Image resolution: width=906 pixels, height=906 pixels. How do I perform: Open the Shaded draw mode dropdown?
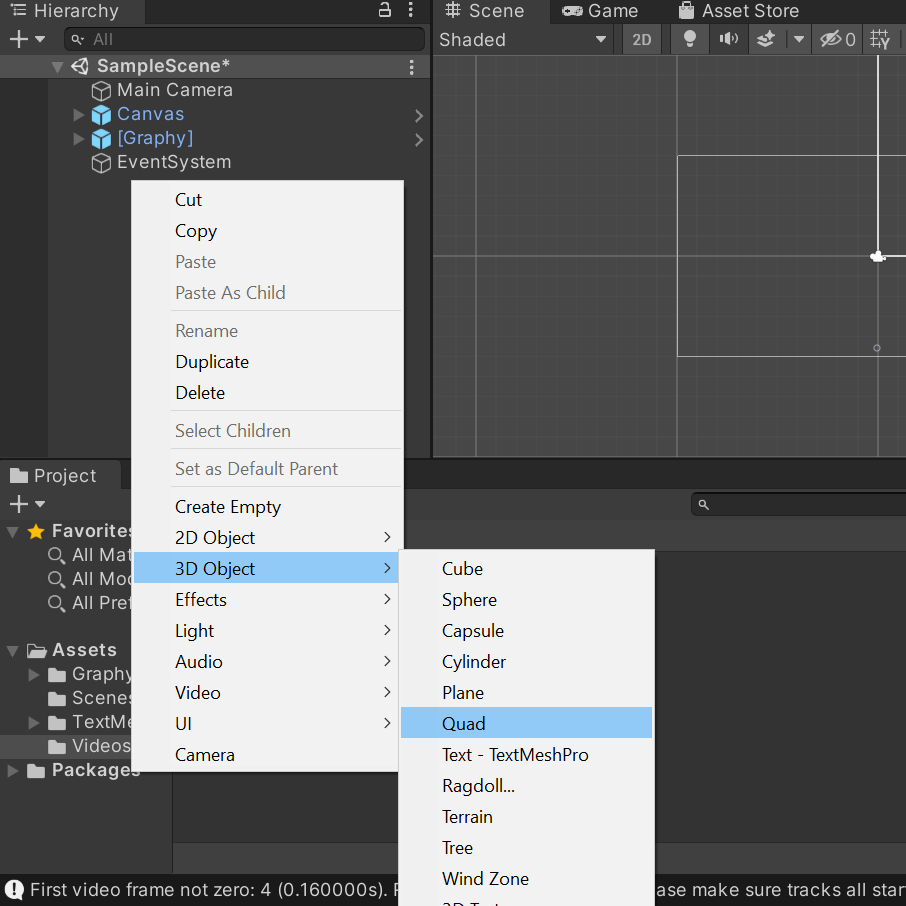pos(523,40)
